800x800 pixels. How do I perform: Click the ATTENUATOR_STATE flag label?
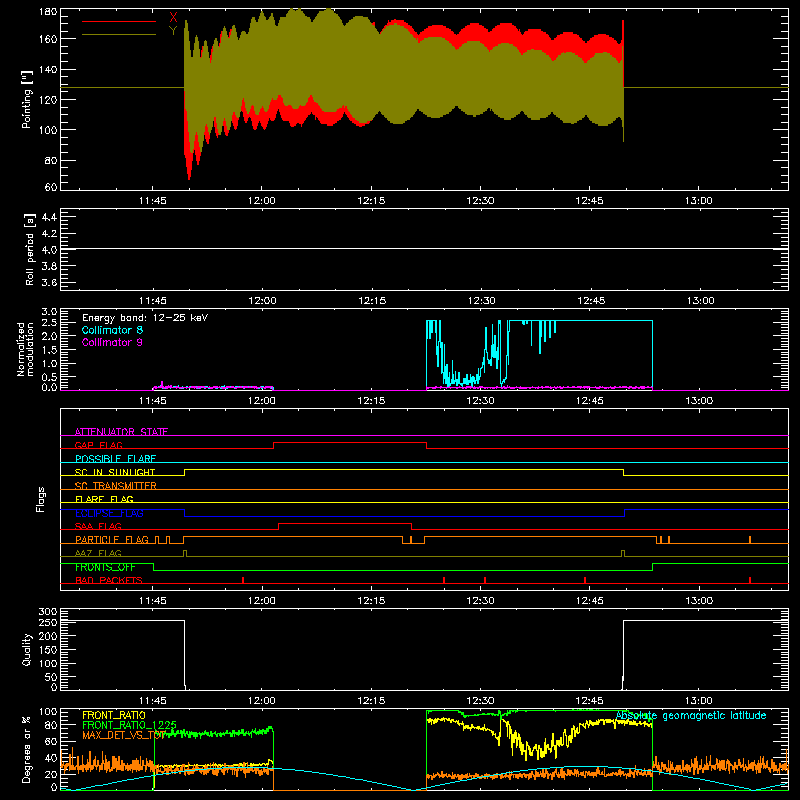coord(121,432)
